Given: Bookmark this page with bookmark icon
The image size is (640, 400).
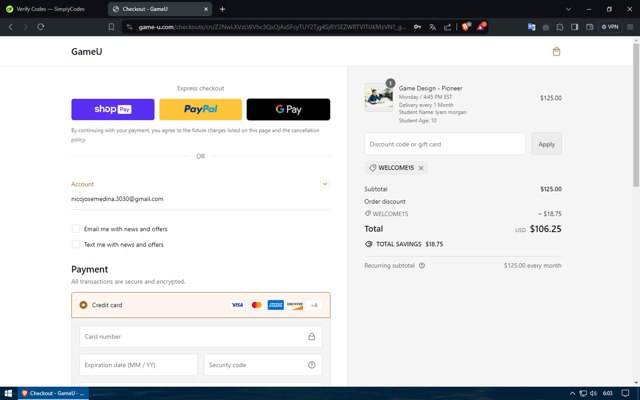Looking at the screenshot, I should point(111,27).
